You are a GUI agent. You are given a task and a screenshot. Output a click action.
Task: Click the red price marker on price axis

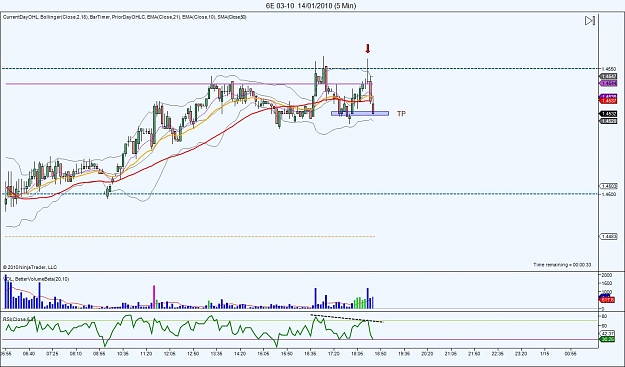(x=609, y=101)
